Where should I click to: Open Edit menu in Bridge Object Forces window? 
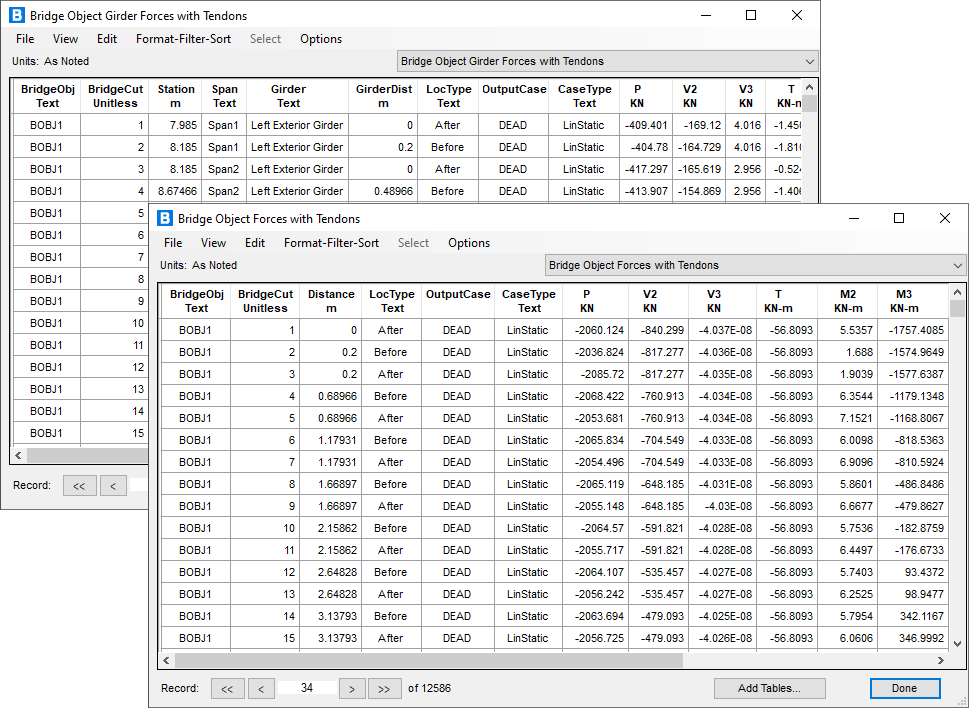tap(255, 243)
